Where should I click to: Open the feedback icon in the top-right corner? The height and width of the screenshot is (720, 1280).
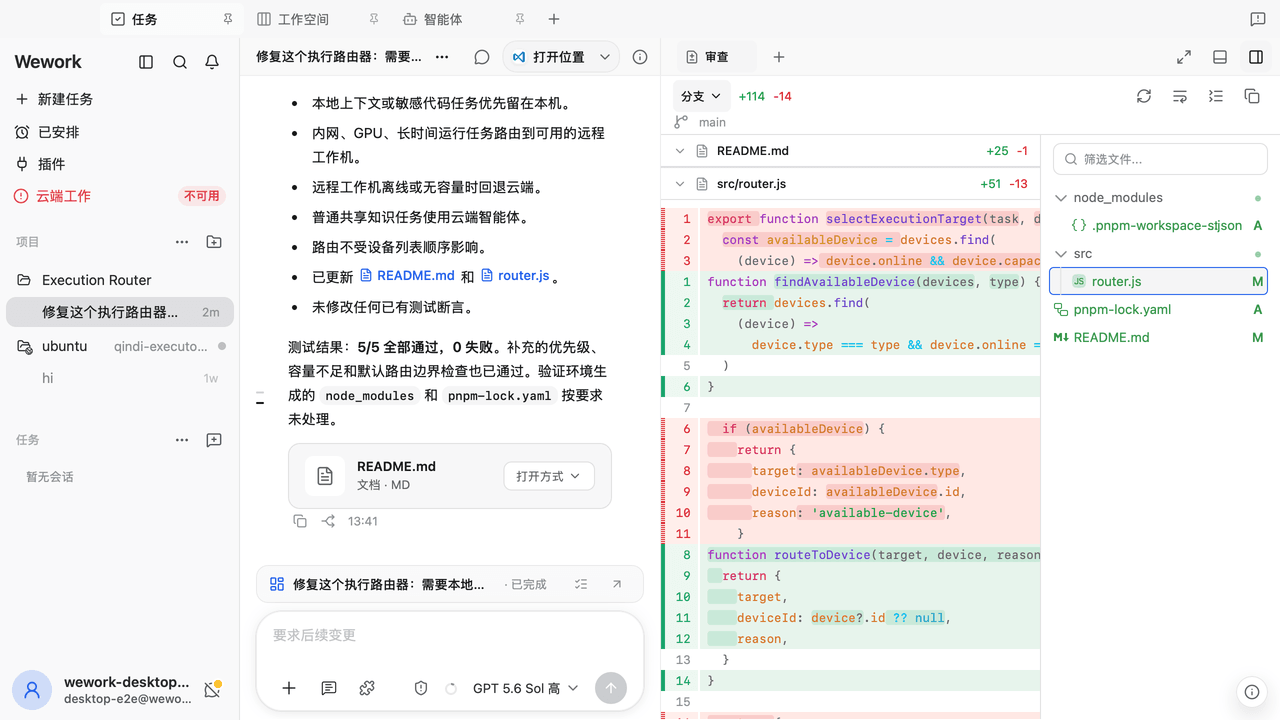click(x=1258, y=19)
